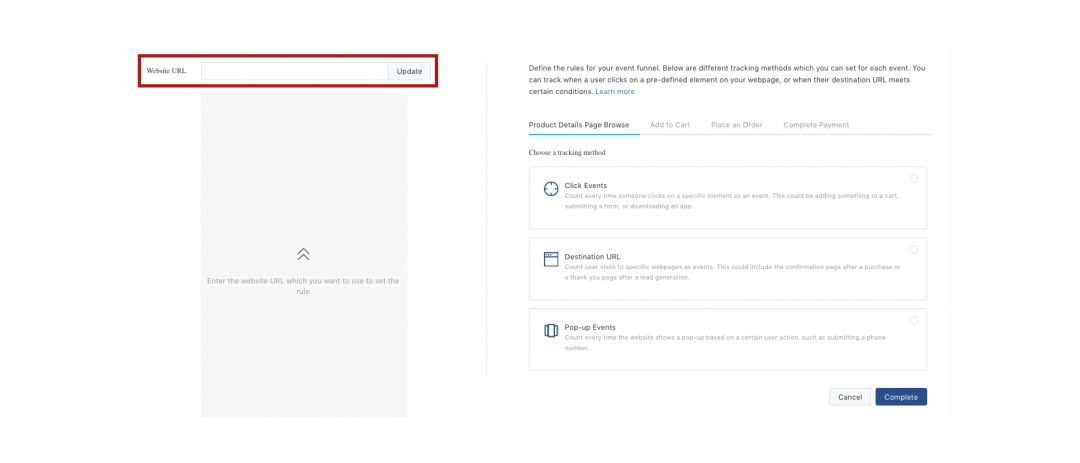Viewport: 1080px width, 463px height.
Task: Click the blue Complete button
Action: tap(901, 397)
